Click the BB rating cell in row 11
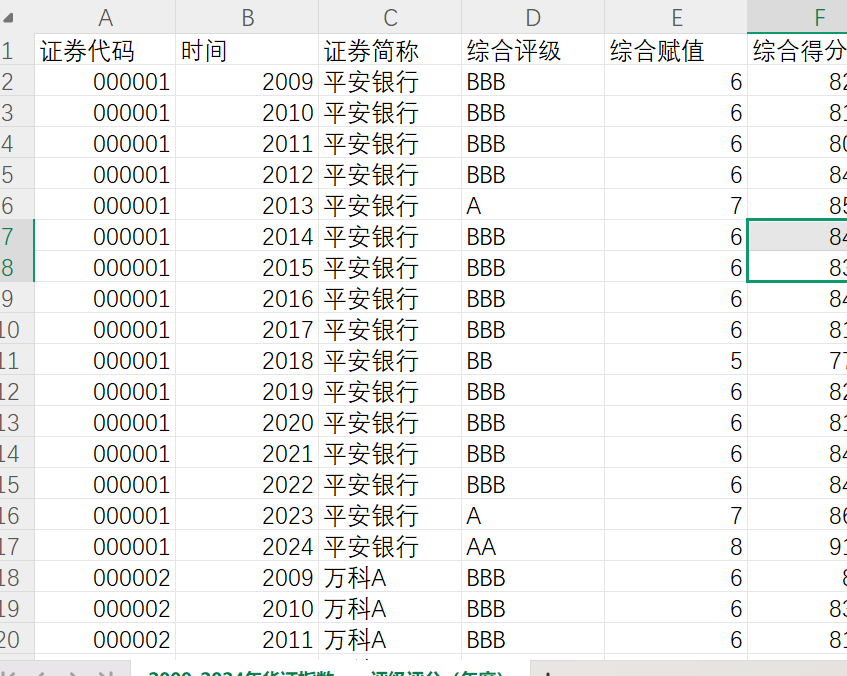The width and height of the screenshot is (847, 676). tap(532, 360)
